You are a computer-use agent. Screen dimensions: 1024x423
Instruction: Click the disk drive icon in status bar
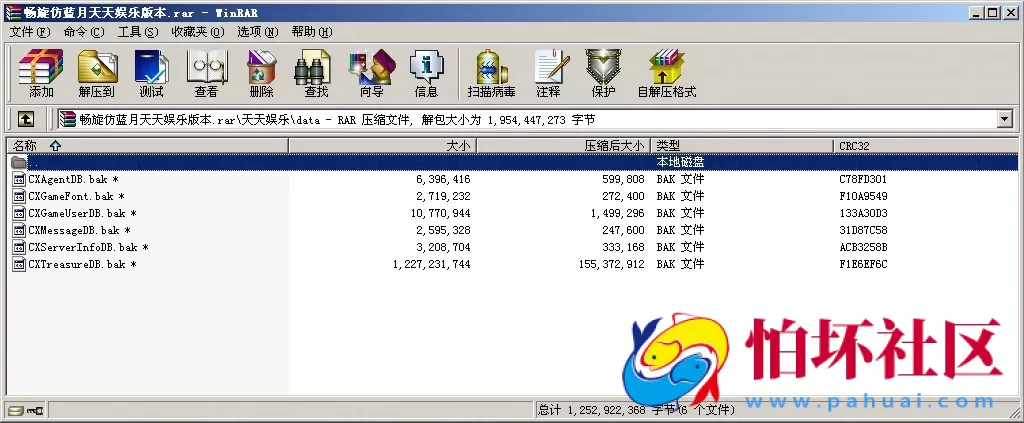pyautogui.click(x=14, y=411)
